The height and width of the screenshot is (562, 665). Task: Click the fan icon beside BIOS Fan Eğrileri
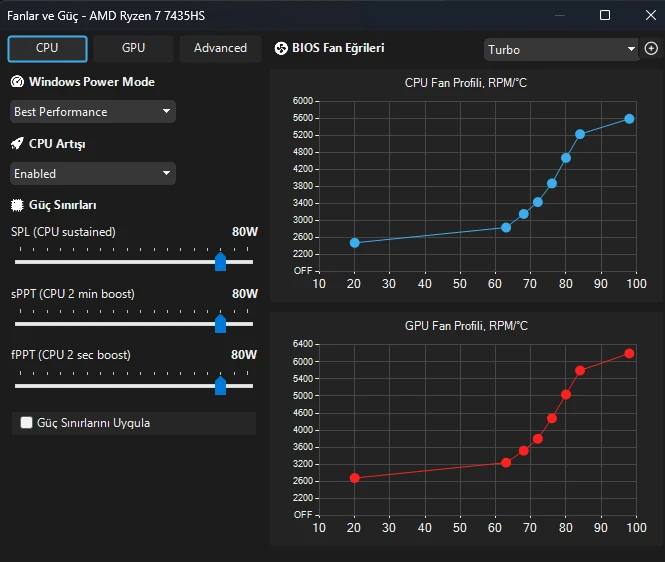point(281,48)
